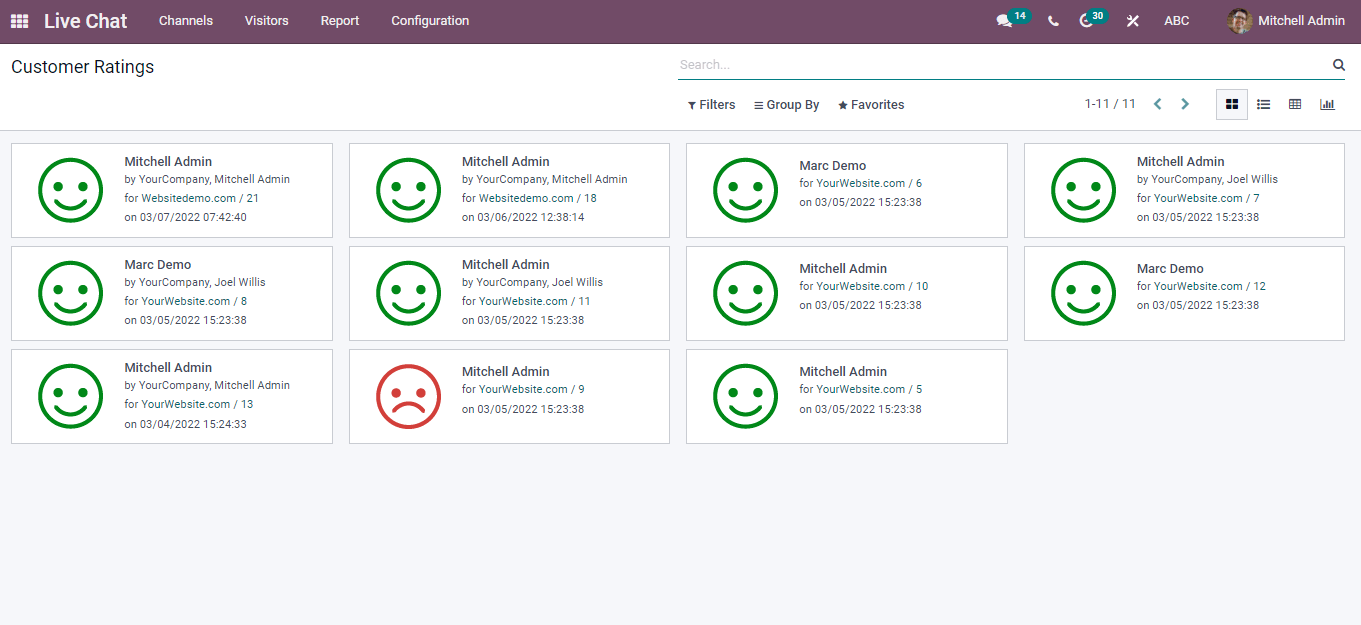Open the Channels menu
Image resolution: width=1361 pixels, height=625 pixels.
click(x=186, y=21)
